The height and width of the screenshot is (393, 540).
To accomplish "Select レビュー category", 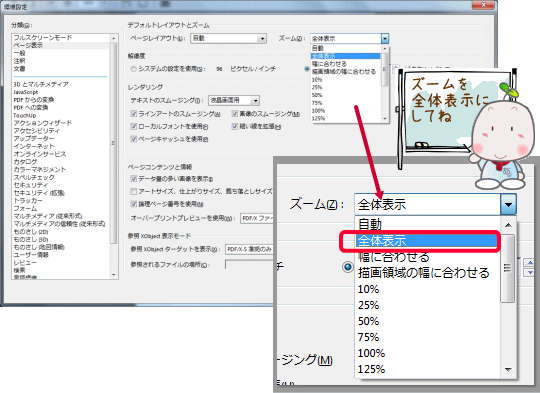I will (x=25, y=263).
